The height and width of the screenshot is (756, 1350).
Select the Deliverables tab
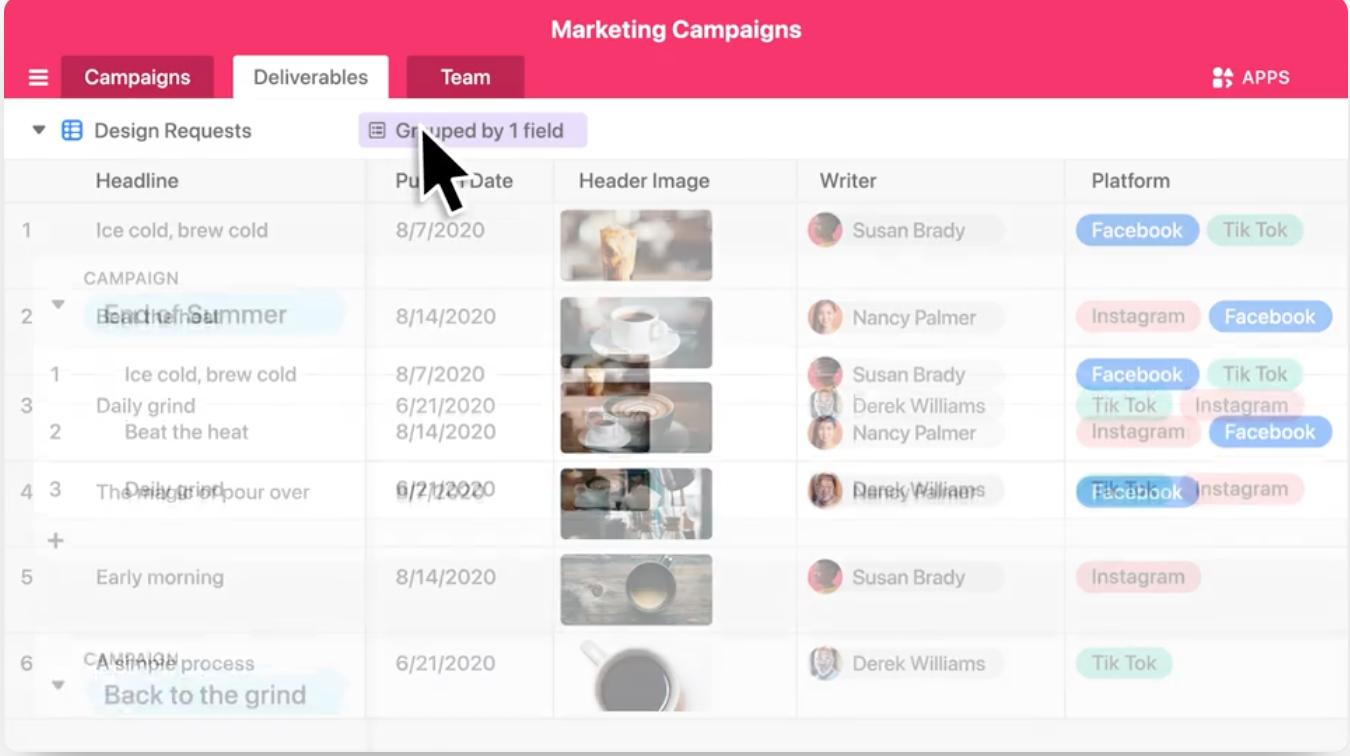pos(310,77)
